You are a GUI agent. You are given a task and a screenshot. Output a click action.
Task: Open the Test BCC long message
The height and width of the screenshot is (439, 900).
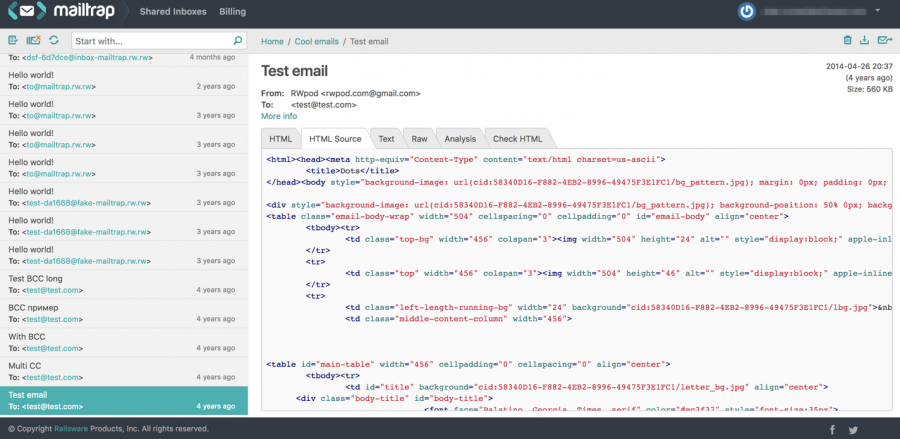point(124,285)
